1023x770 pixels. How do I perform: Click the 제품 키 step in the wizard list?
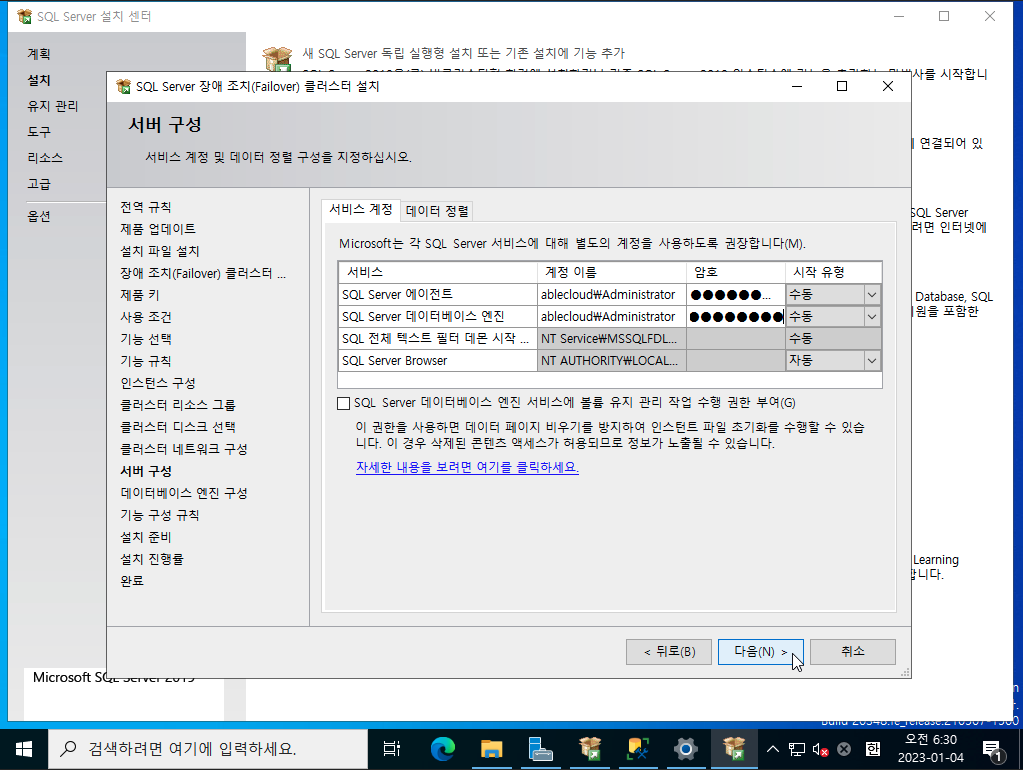point(140,296)
